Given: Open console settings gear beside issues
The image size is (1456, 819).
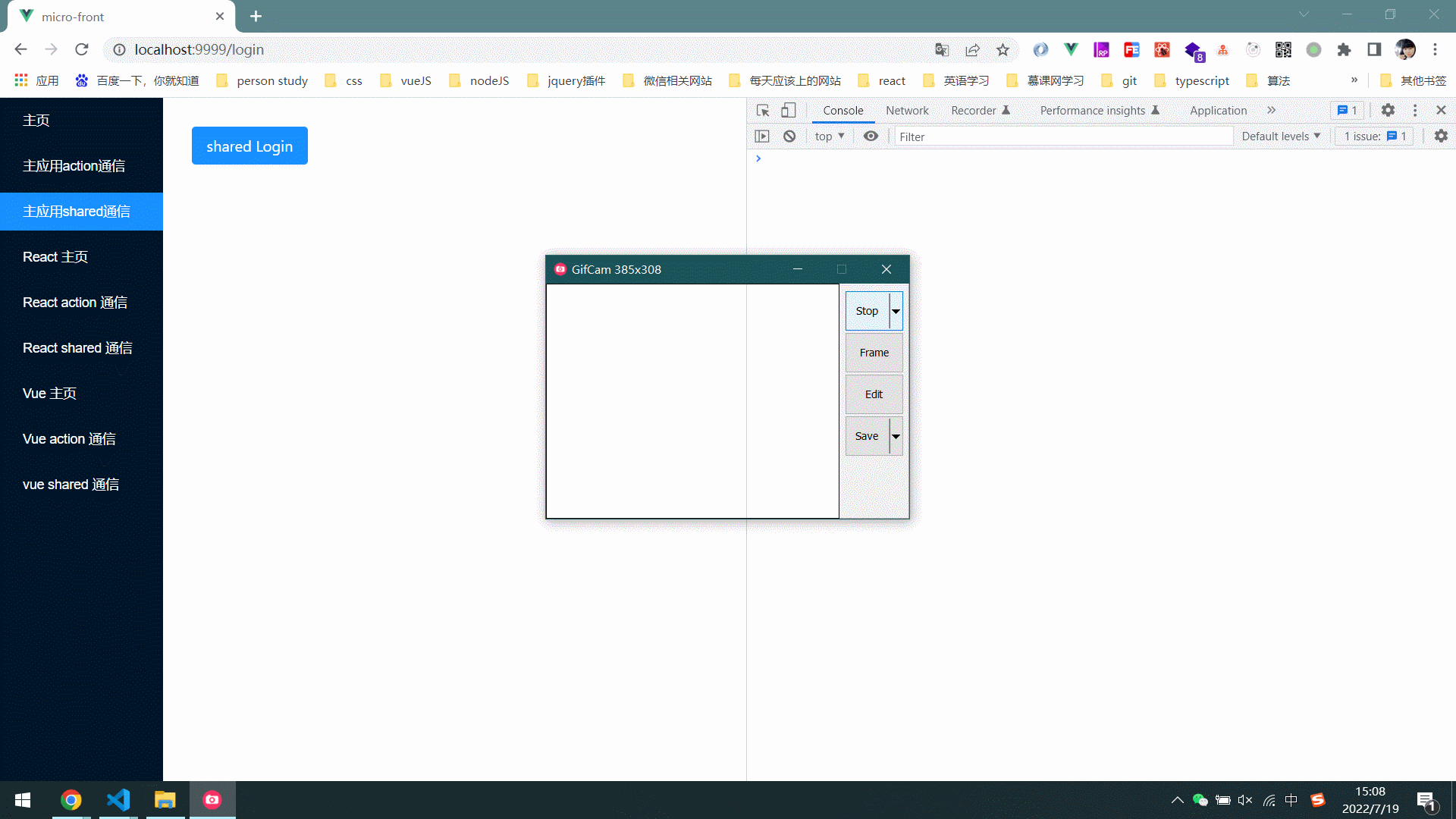Looking at the screenshot, I should (x=1441, y=136).
